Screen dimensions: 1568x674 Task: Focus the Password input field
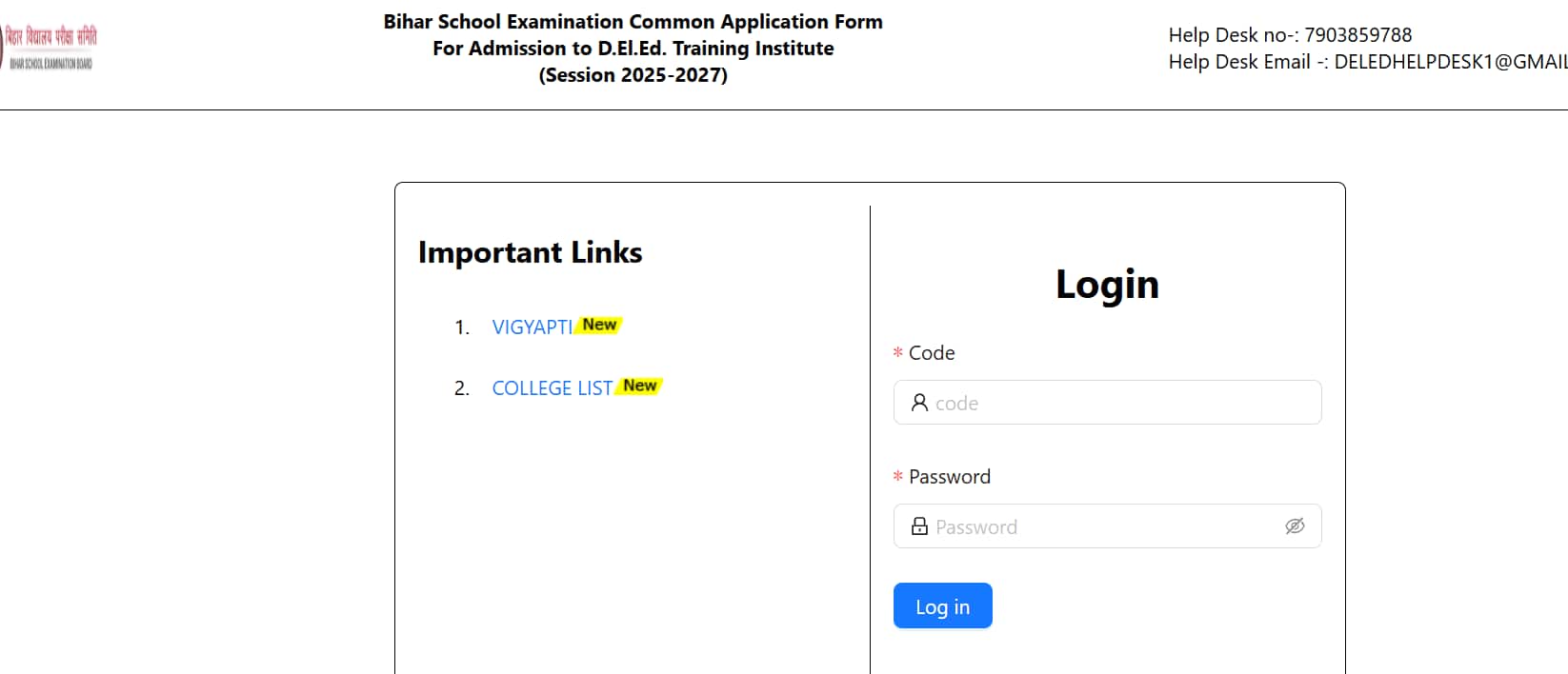(x=1105, y=526)
